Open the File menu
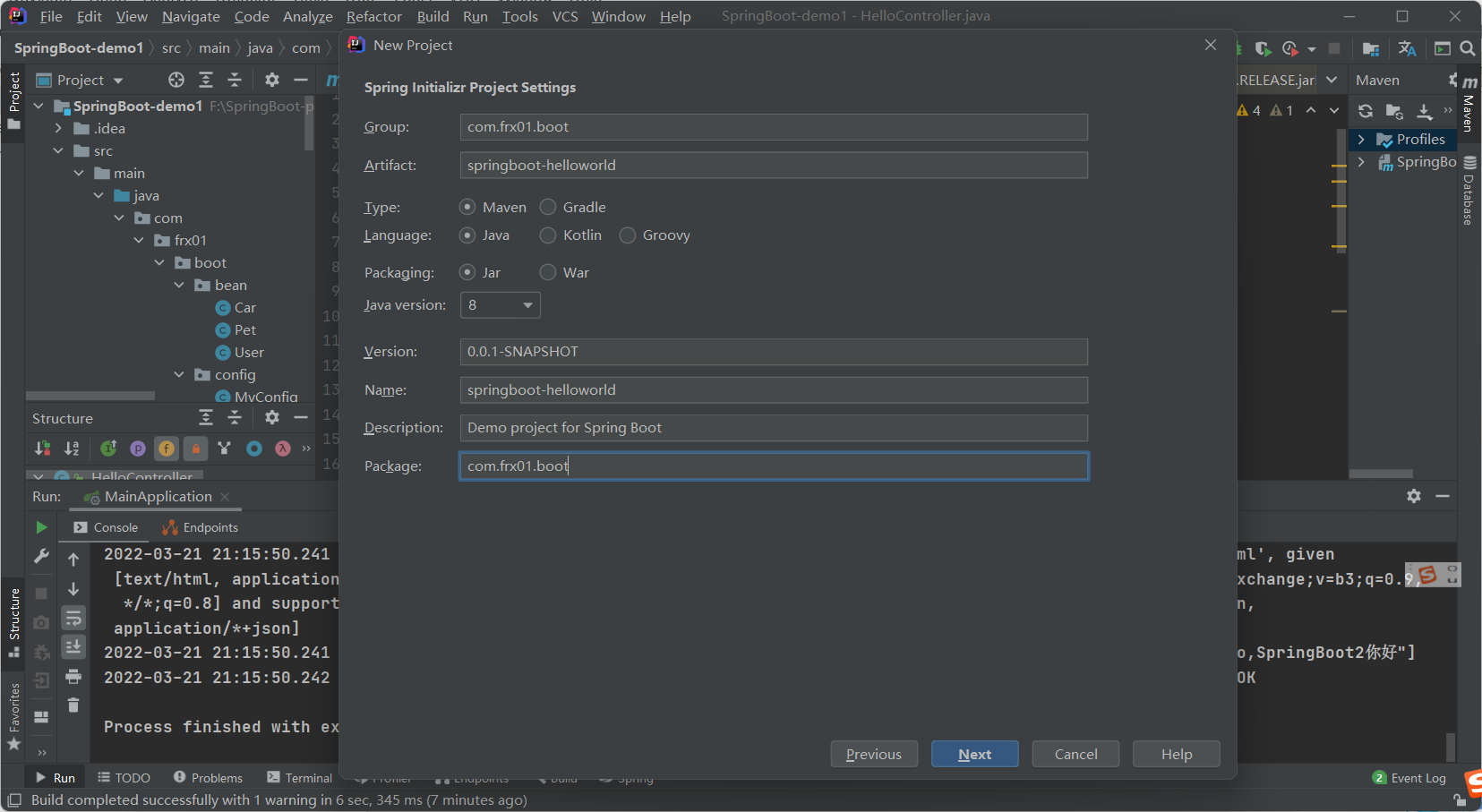 (x=51, y=16)
